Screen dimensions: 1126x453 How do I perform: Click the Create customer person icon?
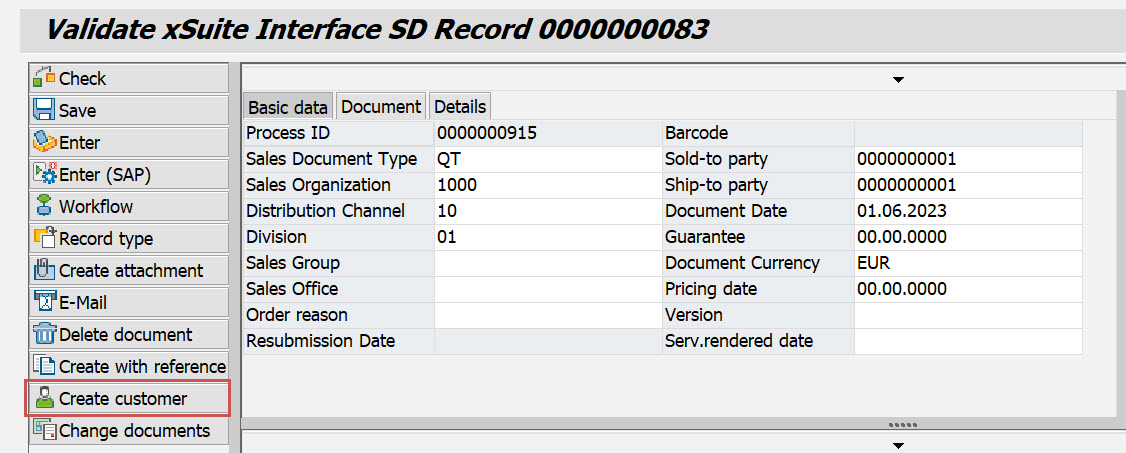tap(45, 398)
